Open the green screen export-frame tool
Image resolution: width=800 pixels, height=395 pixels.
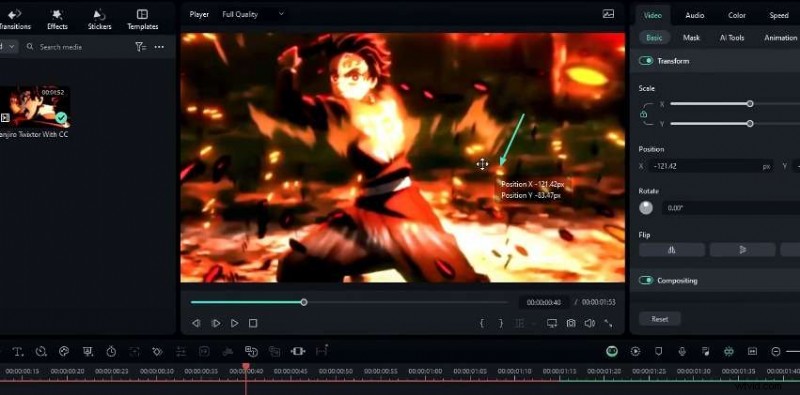click(88, 351)
